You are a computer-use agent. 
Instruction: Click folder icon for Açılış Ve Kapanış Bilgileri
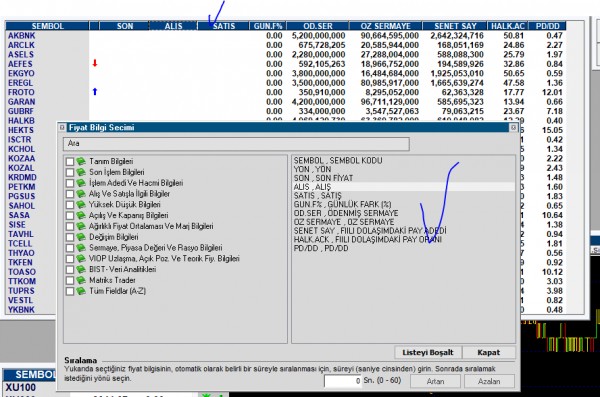coord(81,216)
